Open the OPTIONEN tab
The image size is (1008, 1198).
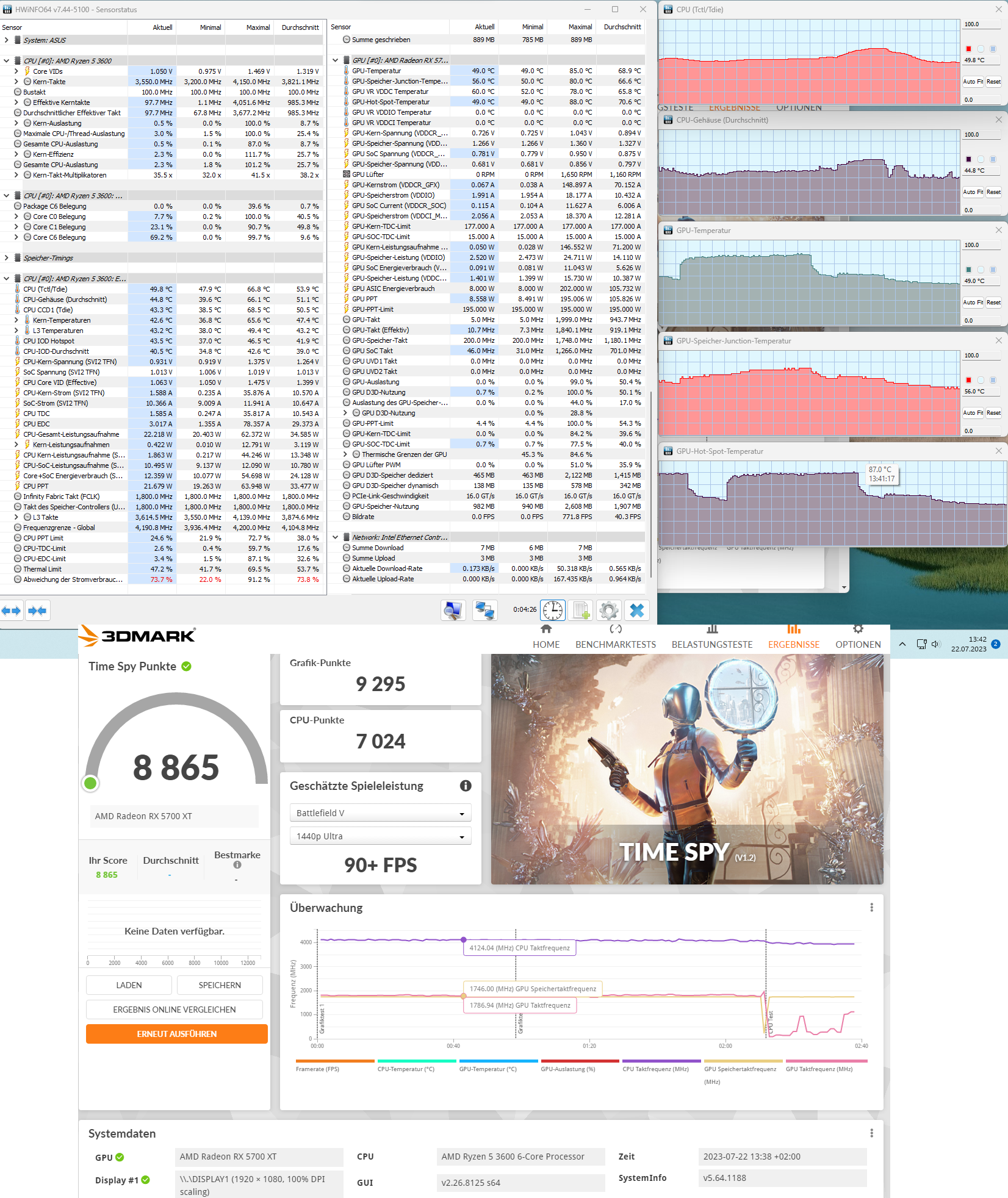[x=858, y=645]
